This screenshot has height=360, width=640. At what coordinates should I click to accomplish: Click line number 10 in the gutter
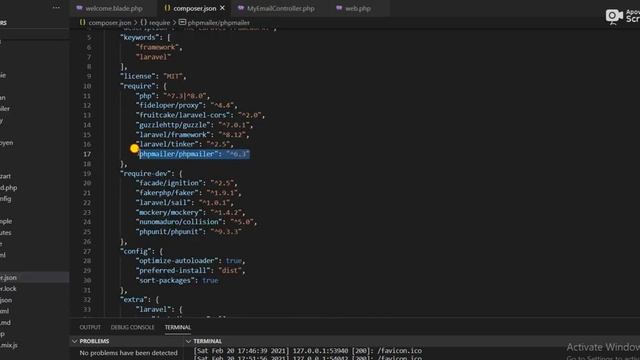point(87,86)
